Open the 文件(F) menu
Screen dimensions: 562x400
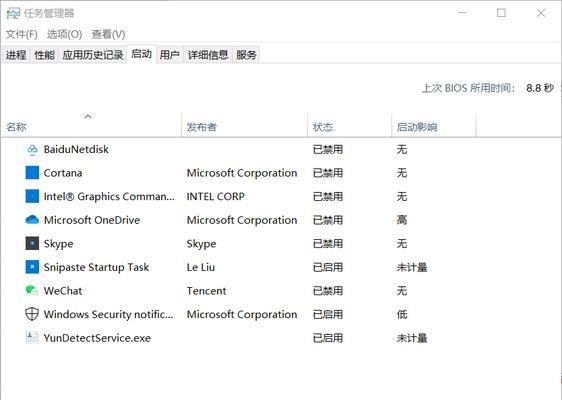22,34
